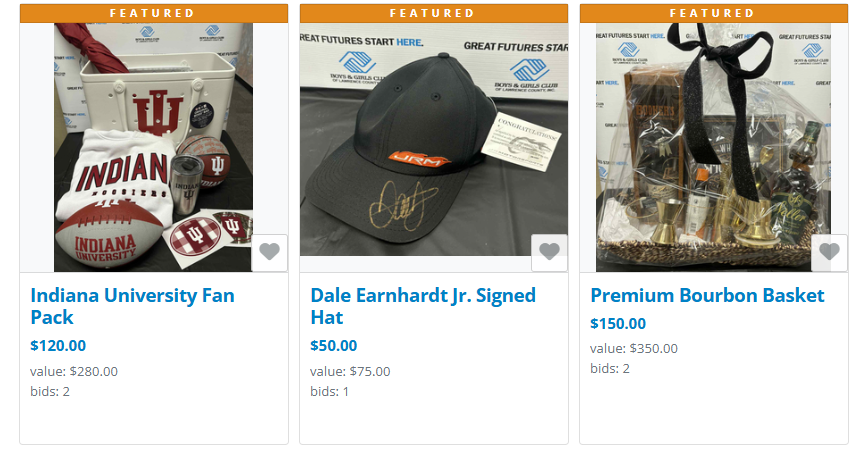Select the $50.00 current bid price
Screen dimensions: 859x464
[x=334, y=346]
